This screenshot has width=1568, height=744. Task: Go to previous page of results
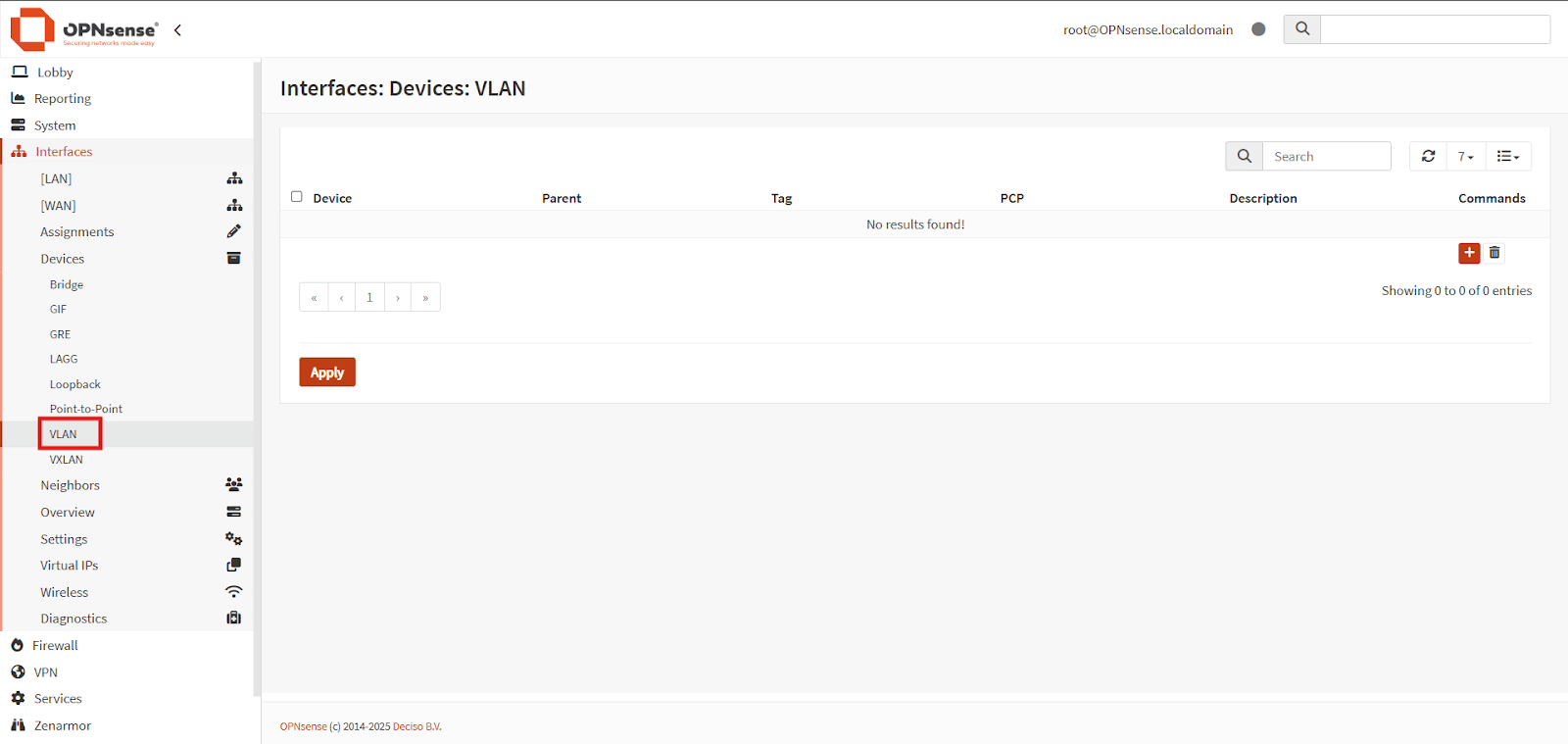pyautogui.click(x=341, y=297)
